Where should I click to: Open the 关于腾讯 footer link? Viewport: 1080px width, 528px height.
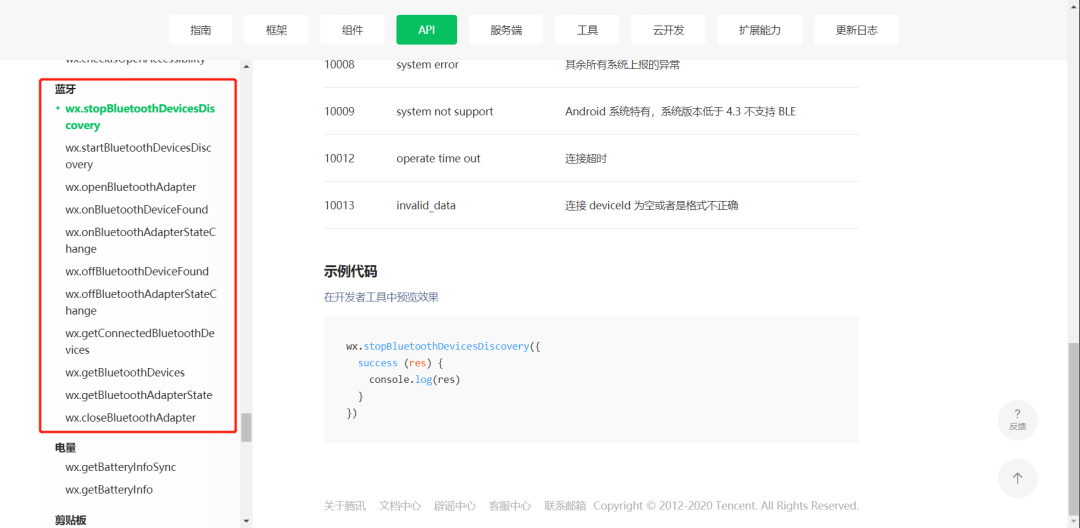344,505
